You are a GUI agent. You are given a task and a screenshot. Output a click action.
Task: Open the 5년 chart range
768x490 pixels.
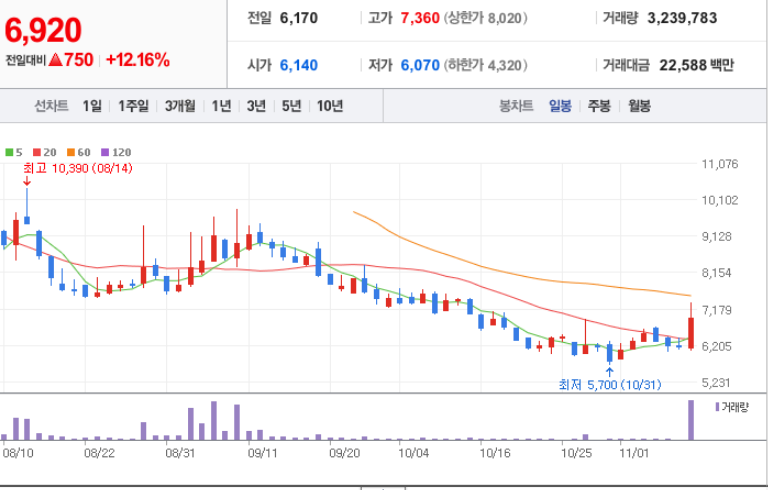click(291, 106)
